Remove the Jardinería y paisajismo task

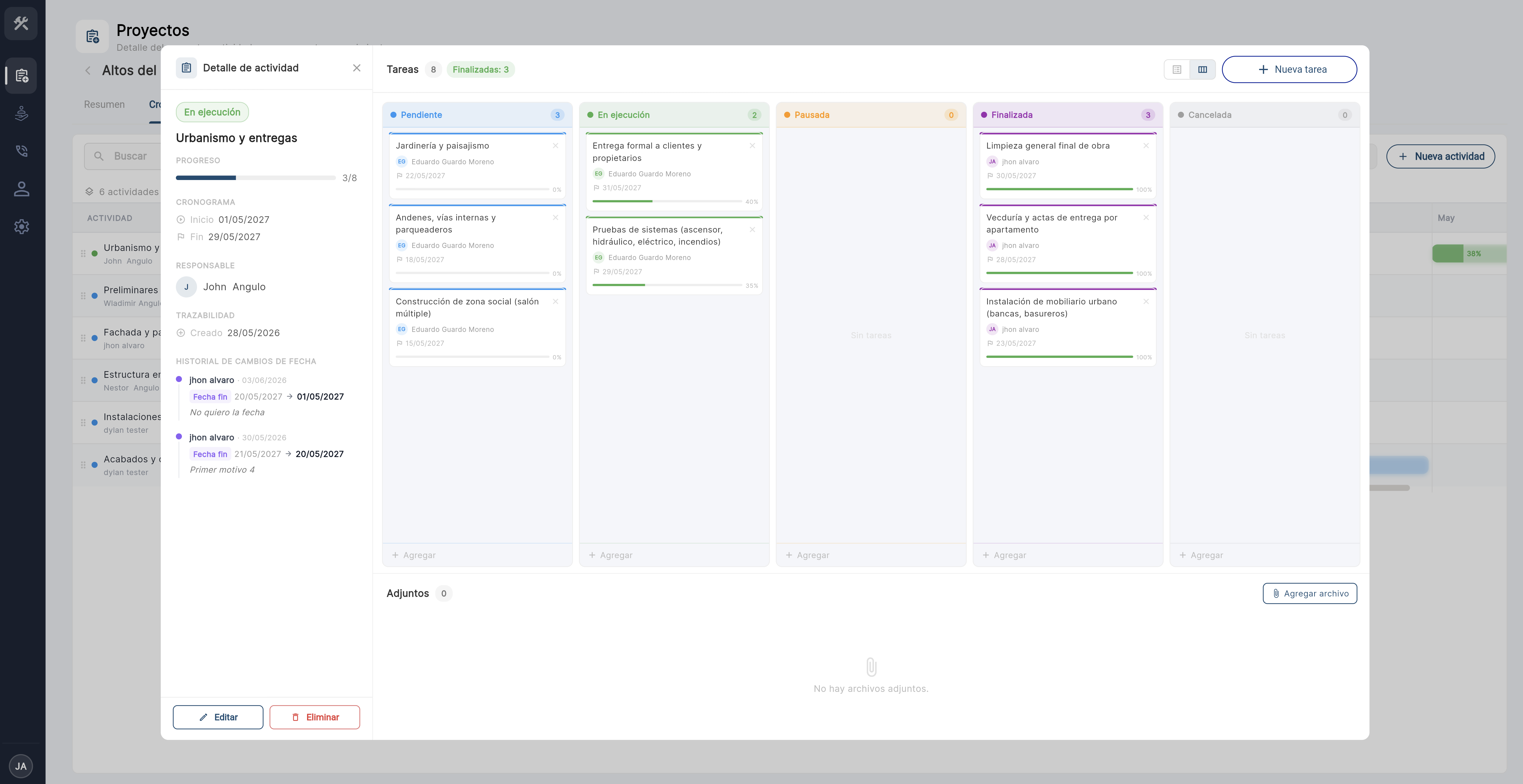[555, 146]
